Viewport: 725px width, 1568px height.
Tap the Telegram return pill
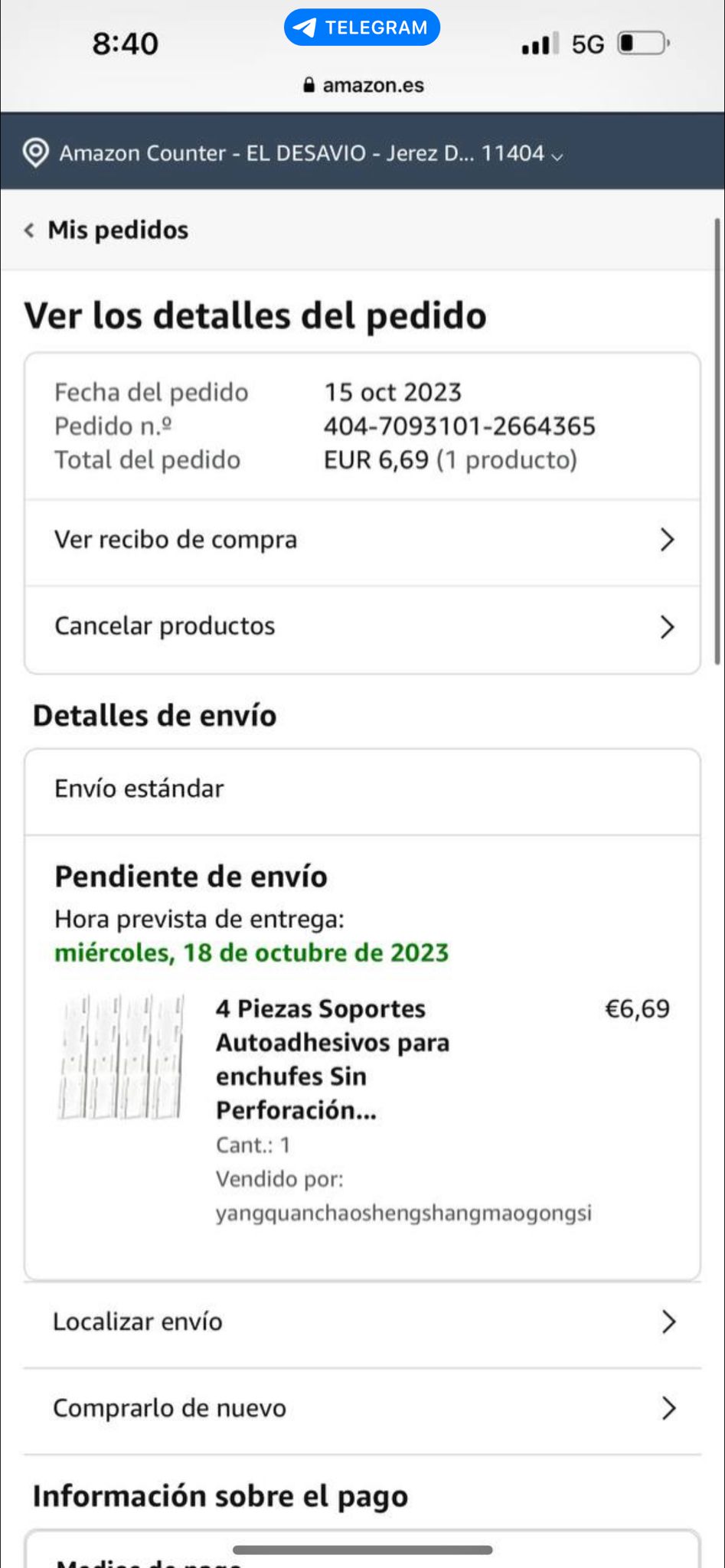(x=362, y=28)
